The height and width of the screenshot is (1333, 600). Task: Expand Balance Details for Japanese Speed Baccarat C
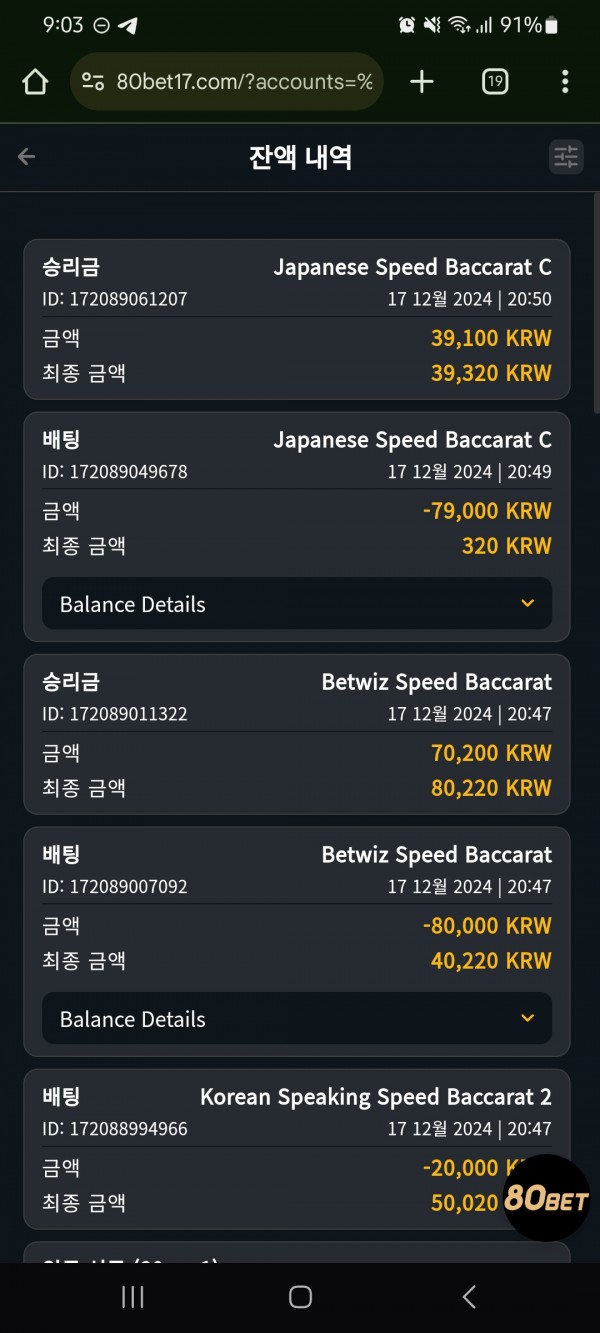pos(297,604)
